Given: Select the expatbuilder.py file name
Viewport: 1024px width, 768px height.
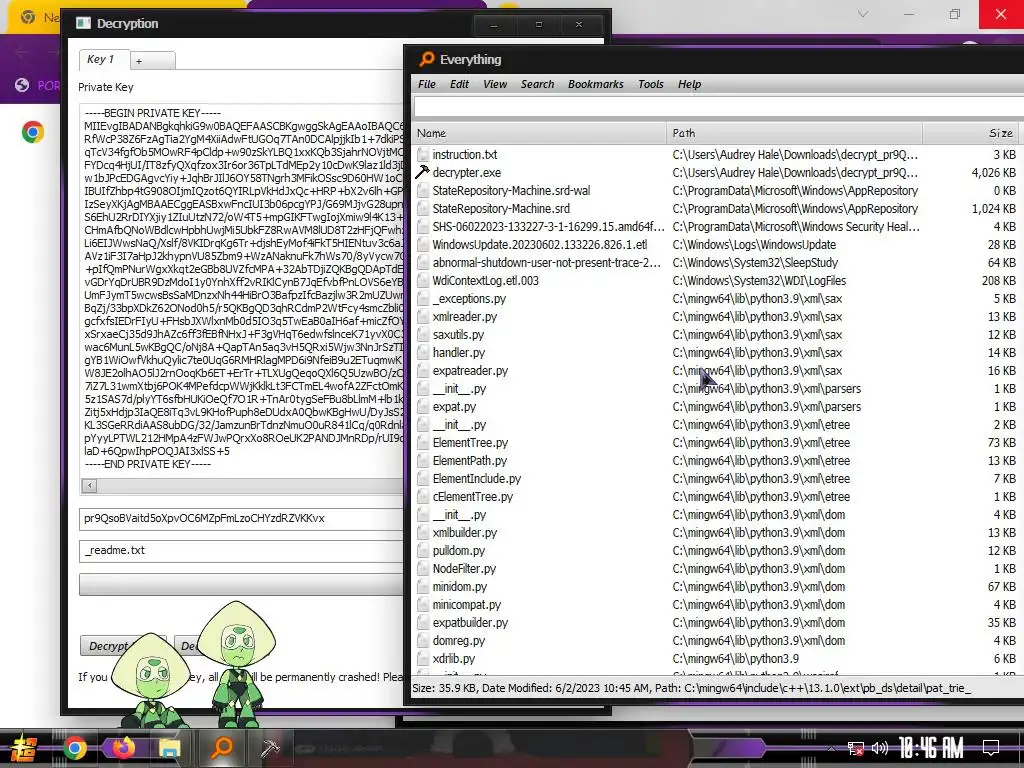Looking at the screenshot, I should [470, 623].
